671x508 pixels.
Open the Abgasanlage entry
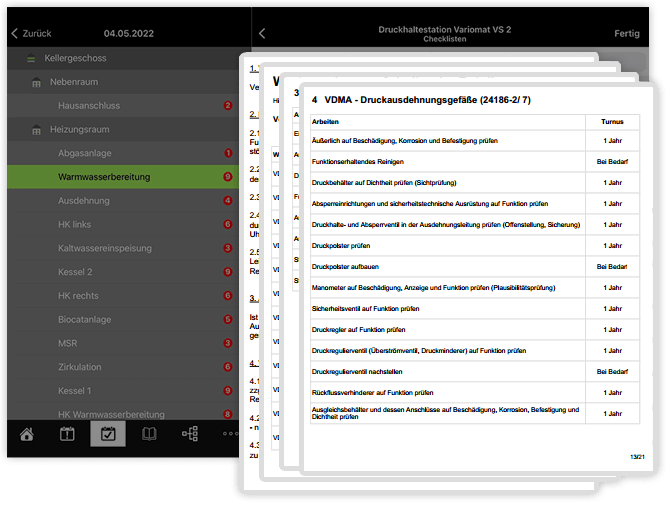pyautogui.click(x=123, y=153)
